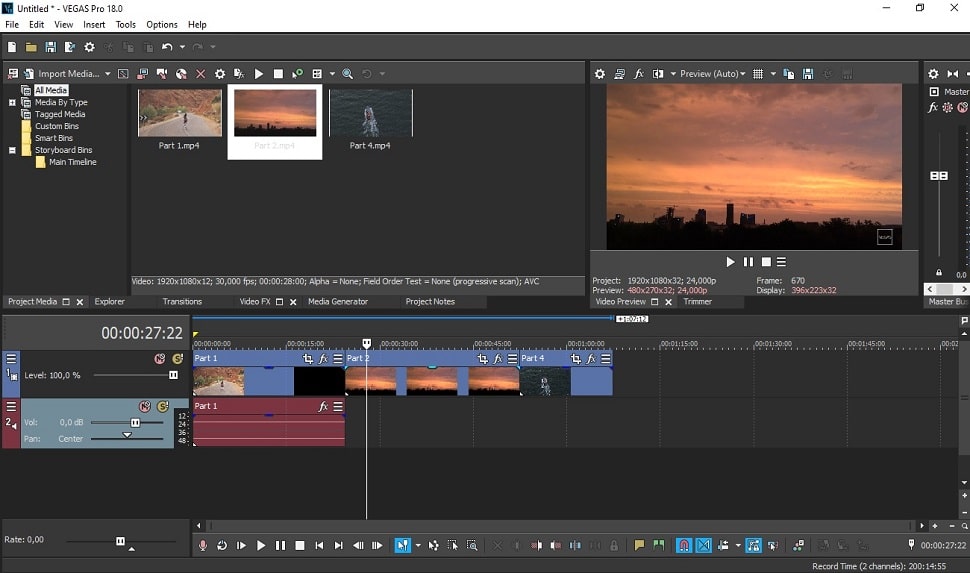Viewport: 970px width, 573px height.
Task: Click the Record microphone button
Action: (202, 545)
